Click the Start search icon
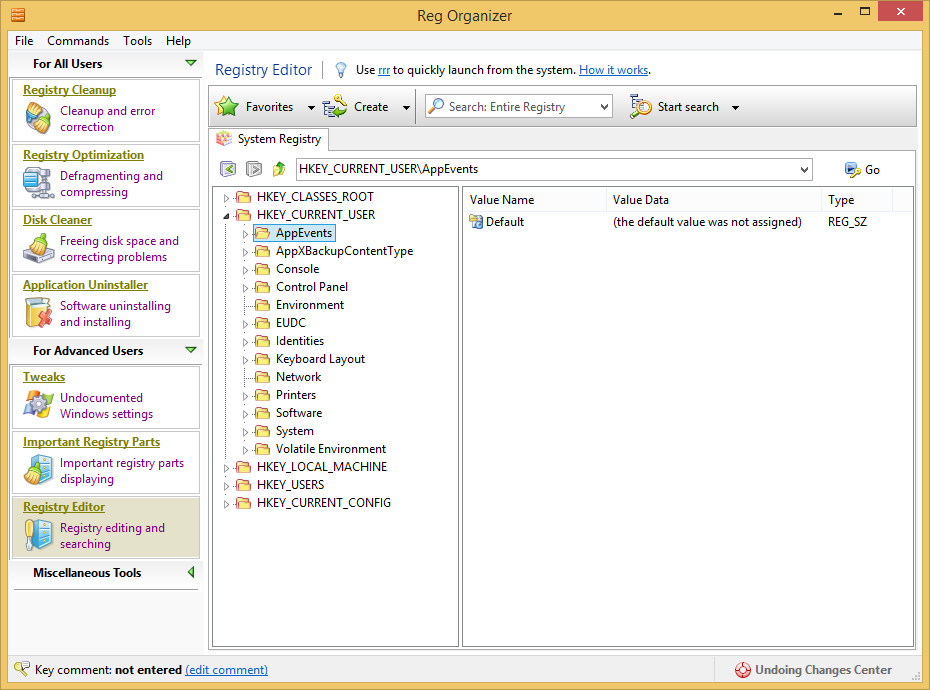 pos(641,107)
